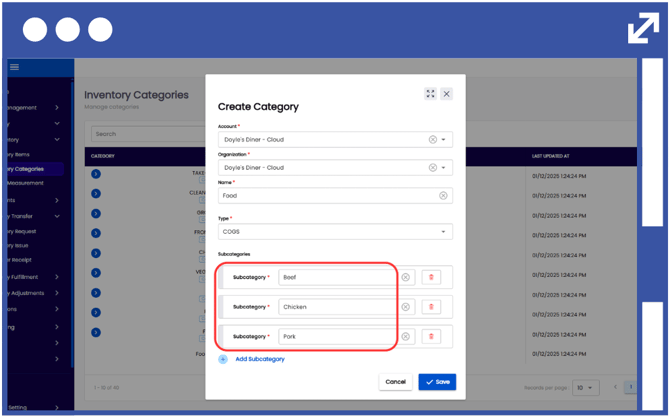Close the Create Category dialog with X

[x=446, y=94]
